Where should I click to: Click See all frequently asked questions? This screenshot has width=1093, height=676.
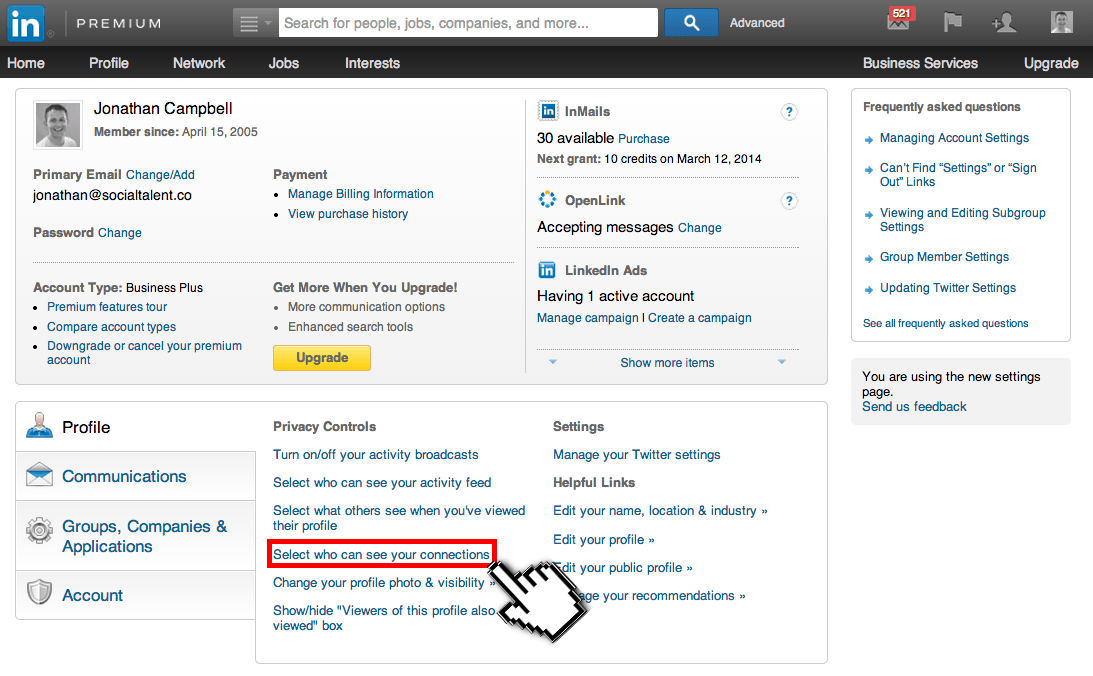(x=945, y=323)
